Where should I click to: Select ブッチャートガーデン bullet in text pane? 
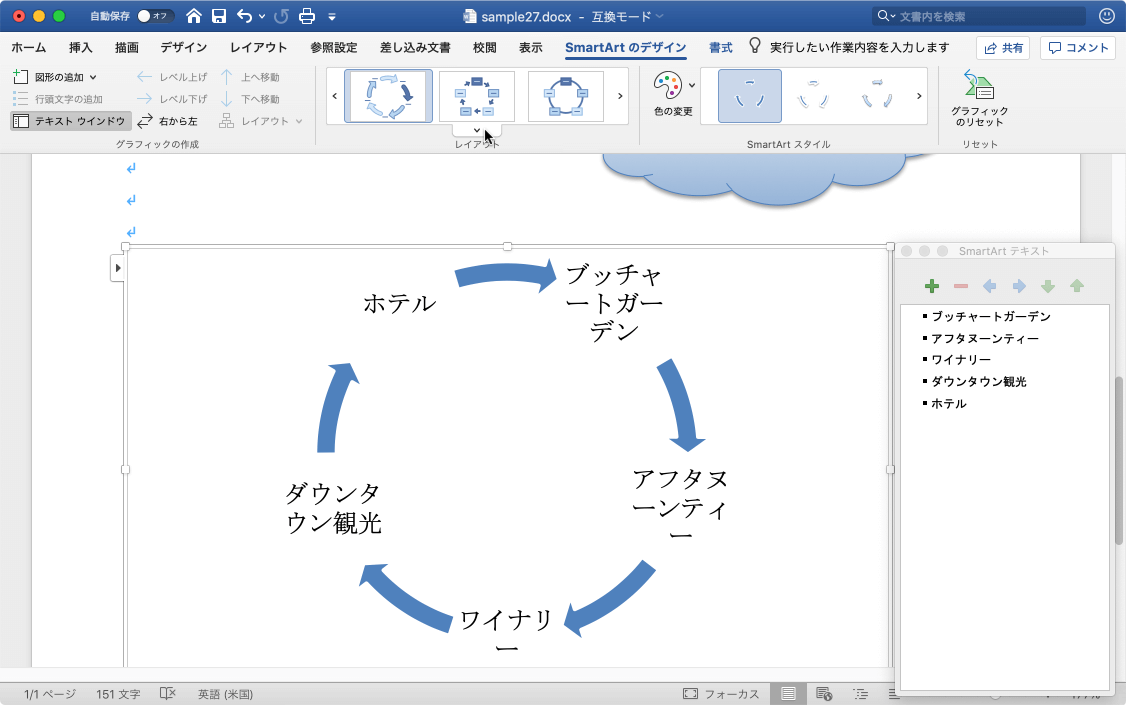(x=991, y=317)
